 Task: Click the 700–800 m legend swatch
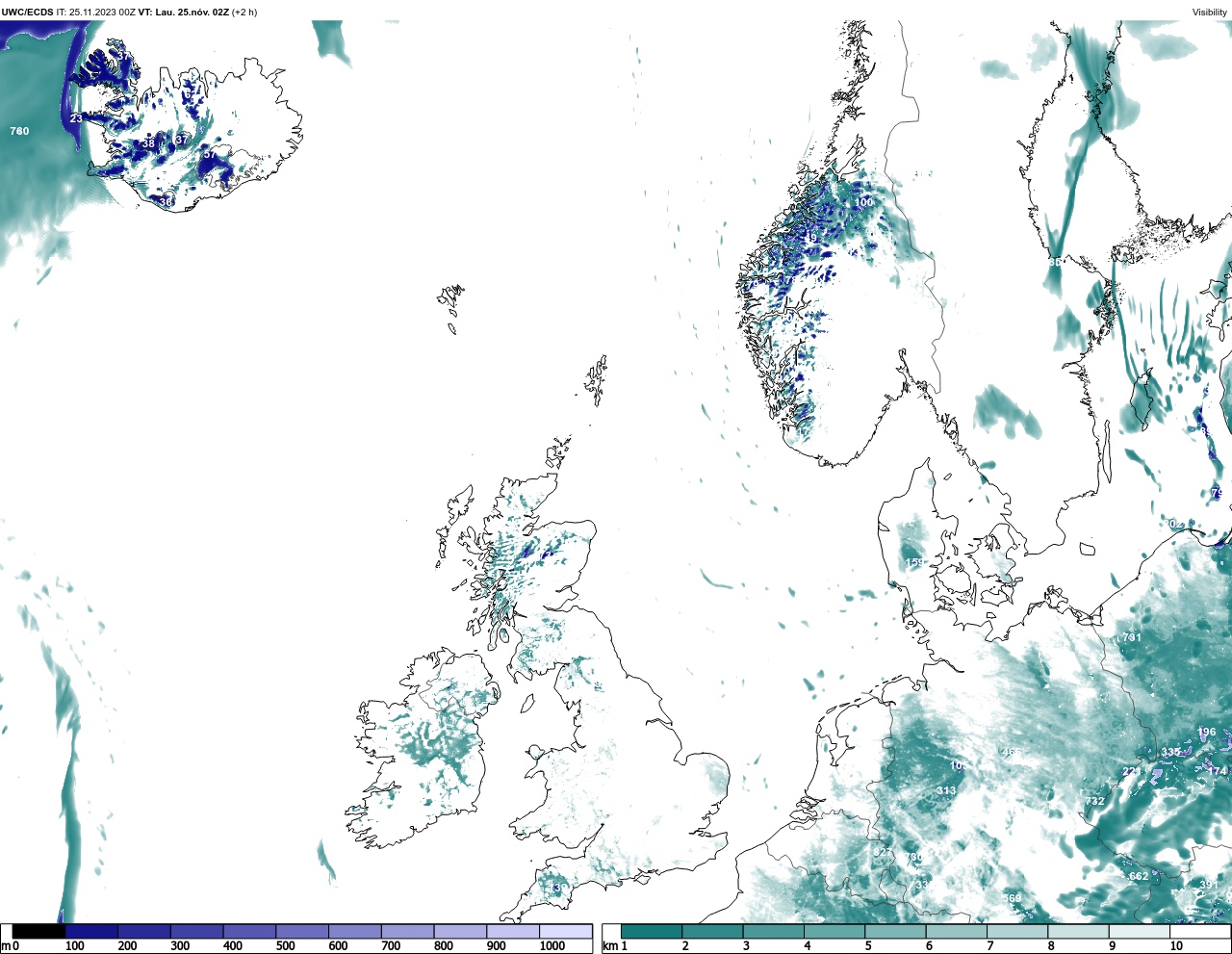click(407, 932)
